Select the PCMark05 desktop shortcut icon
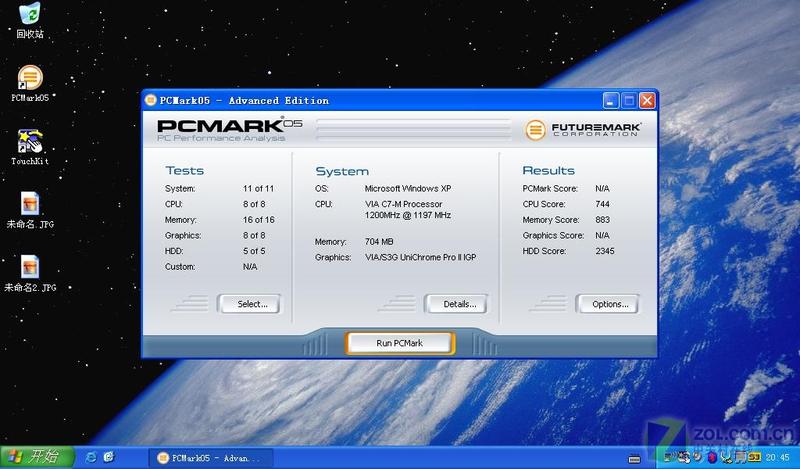Screen dimensions: 800x469 coord(30,84)
